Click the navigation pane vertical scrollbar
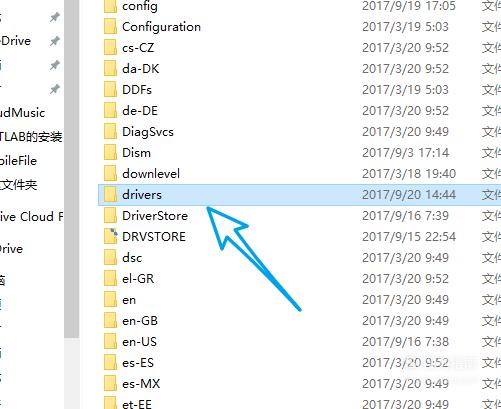Image resolution: width=501 pixels, height=409 pixels. 71,169
